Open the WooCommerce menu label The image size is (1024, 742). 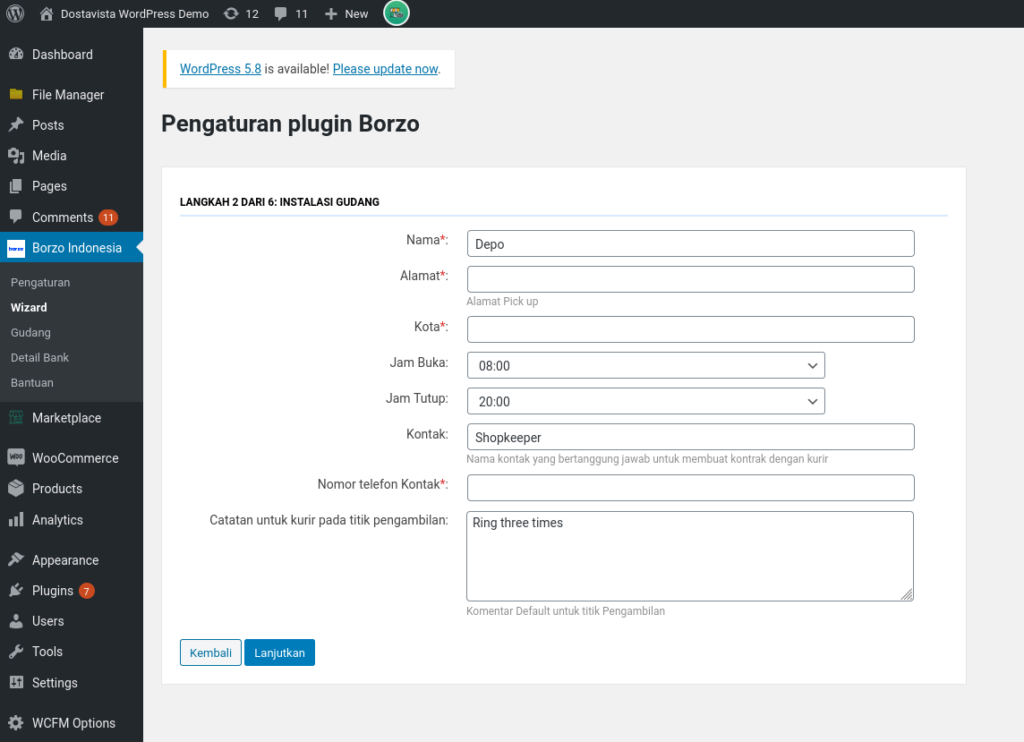click(x=75, y=458)
